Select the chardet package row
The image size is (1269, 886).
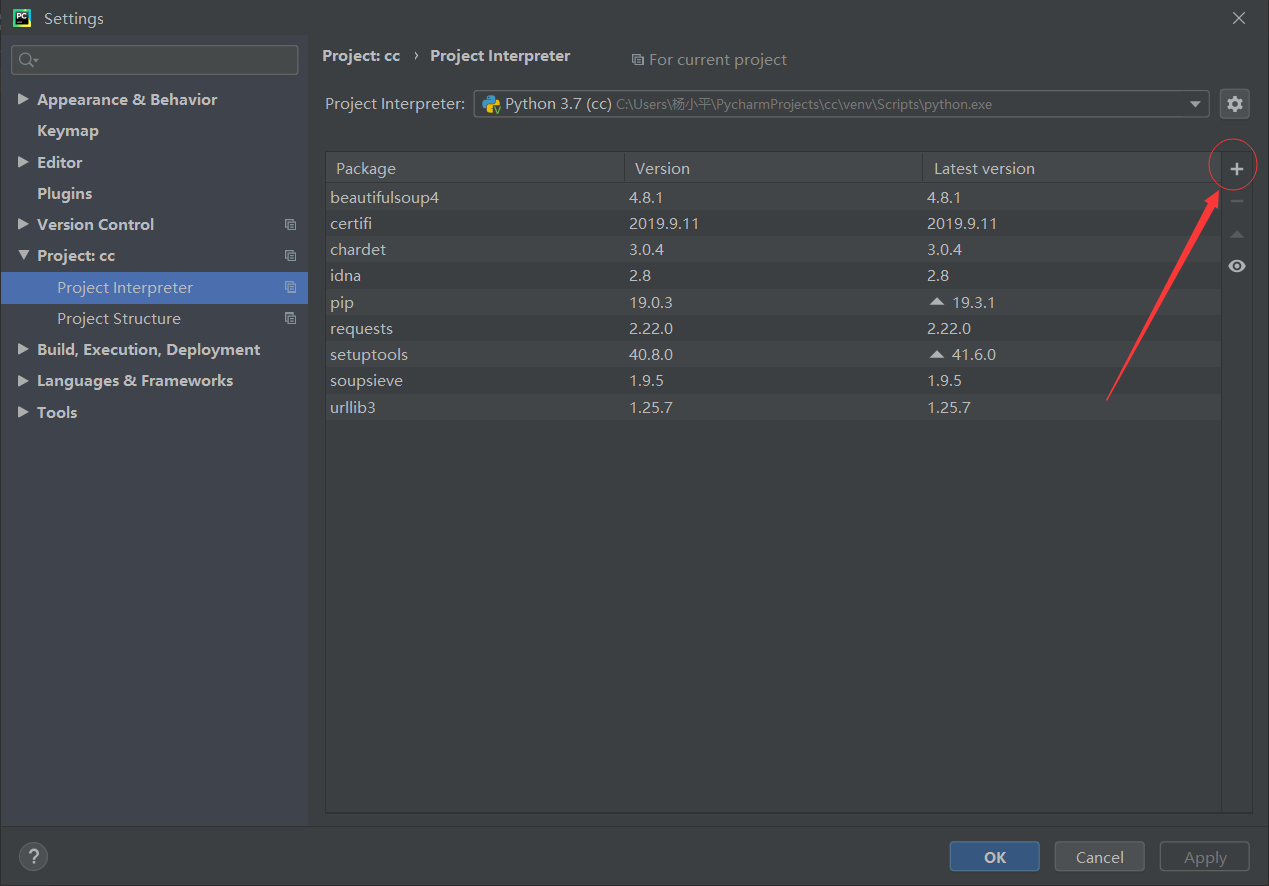pos(773,249)
